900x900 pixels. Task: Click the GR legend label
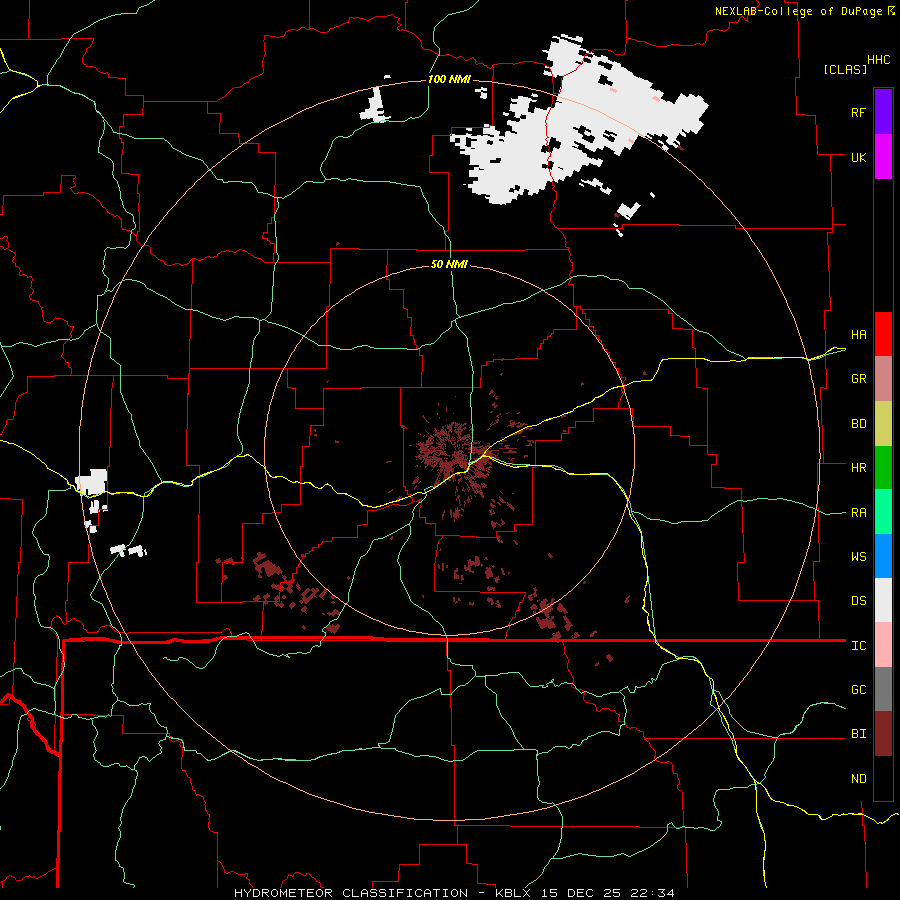(x=858, y=379)
